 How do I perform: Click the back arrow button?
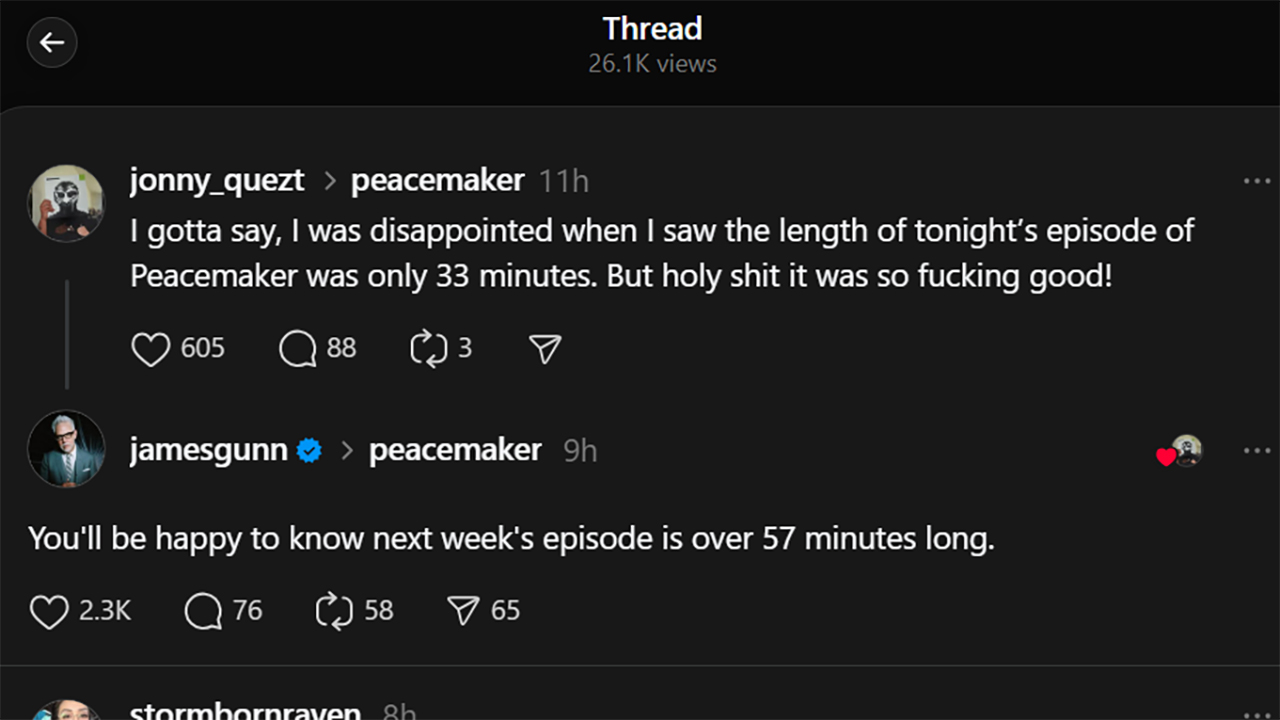52,43
